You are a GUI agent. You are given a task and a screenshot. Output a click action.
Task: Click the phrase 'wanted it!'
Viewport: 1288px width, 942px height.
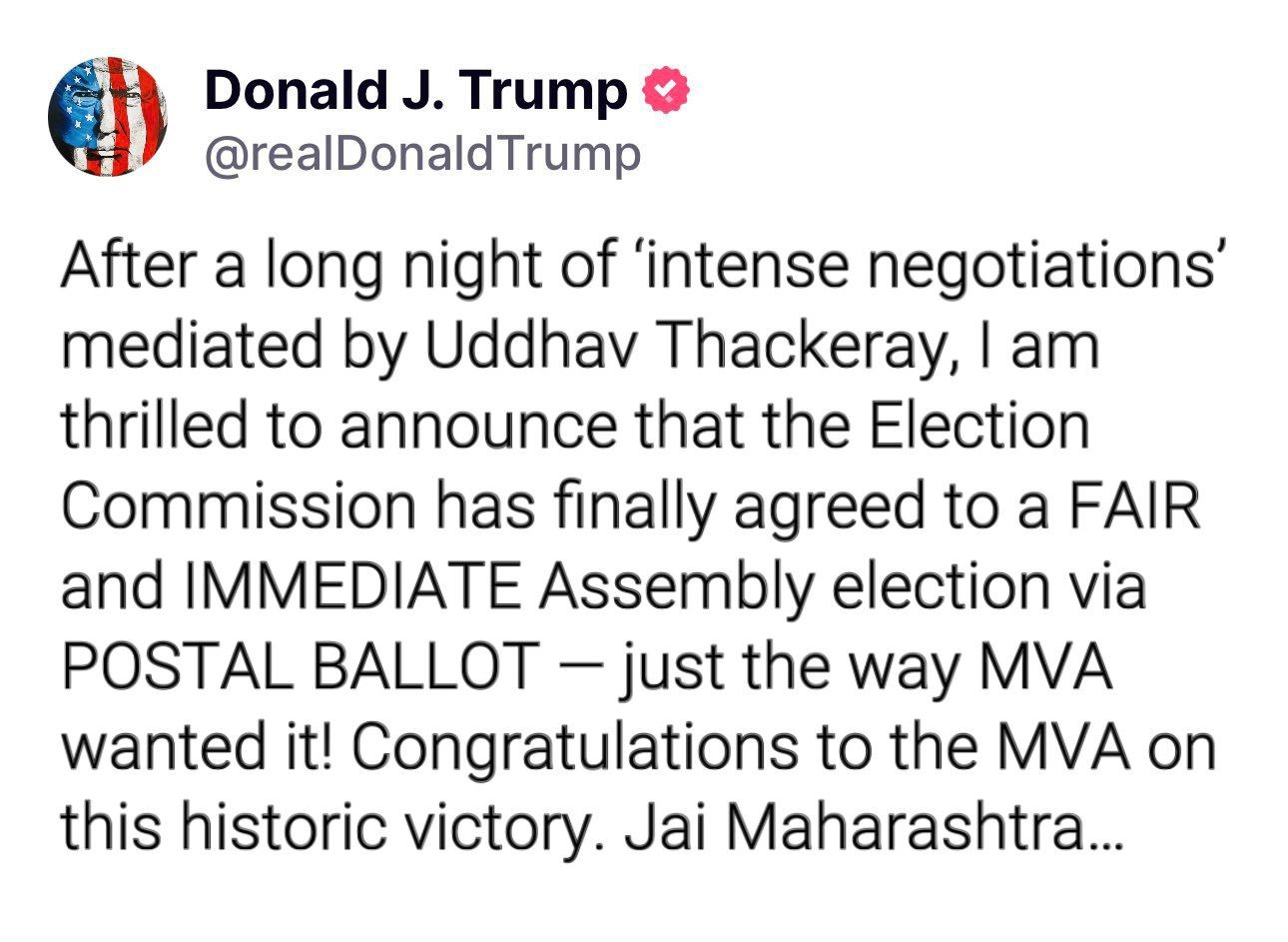coord(200,748)
